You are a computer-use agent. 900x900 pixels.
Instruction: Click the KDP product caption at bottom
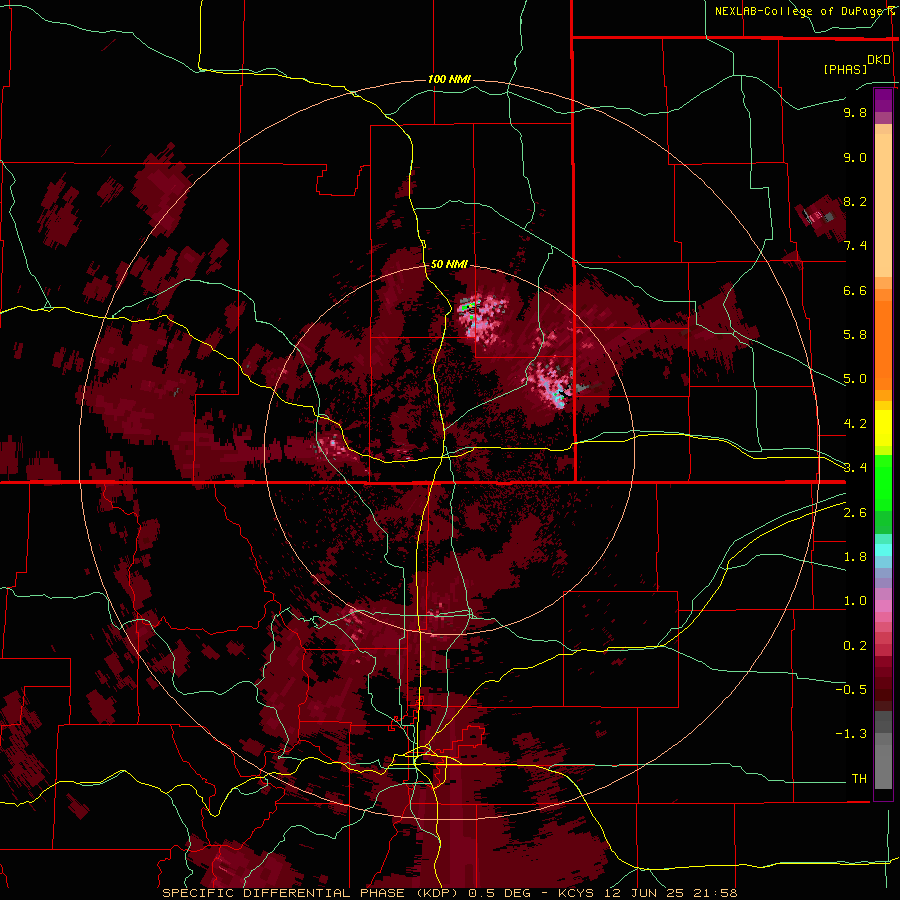(449, 893)
